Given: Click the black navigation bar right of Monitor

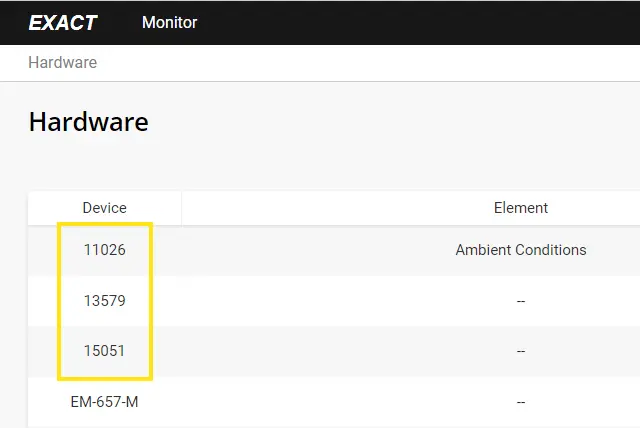Looking at the screenshot, I should 420,22.
